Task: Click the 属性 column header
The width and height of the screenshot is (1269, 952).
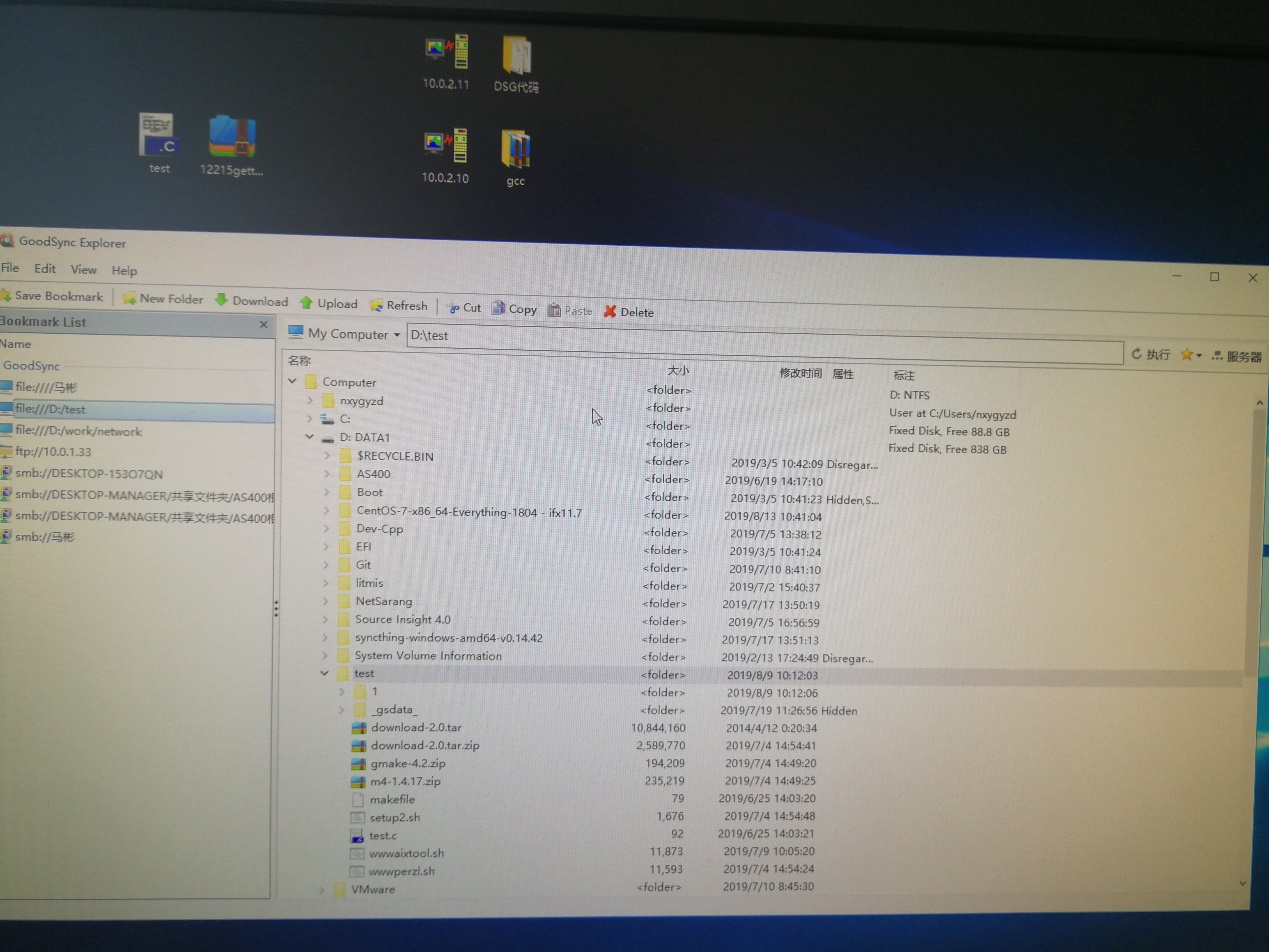Action: (x=843, y=374)
